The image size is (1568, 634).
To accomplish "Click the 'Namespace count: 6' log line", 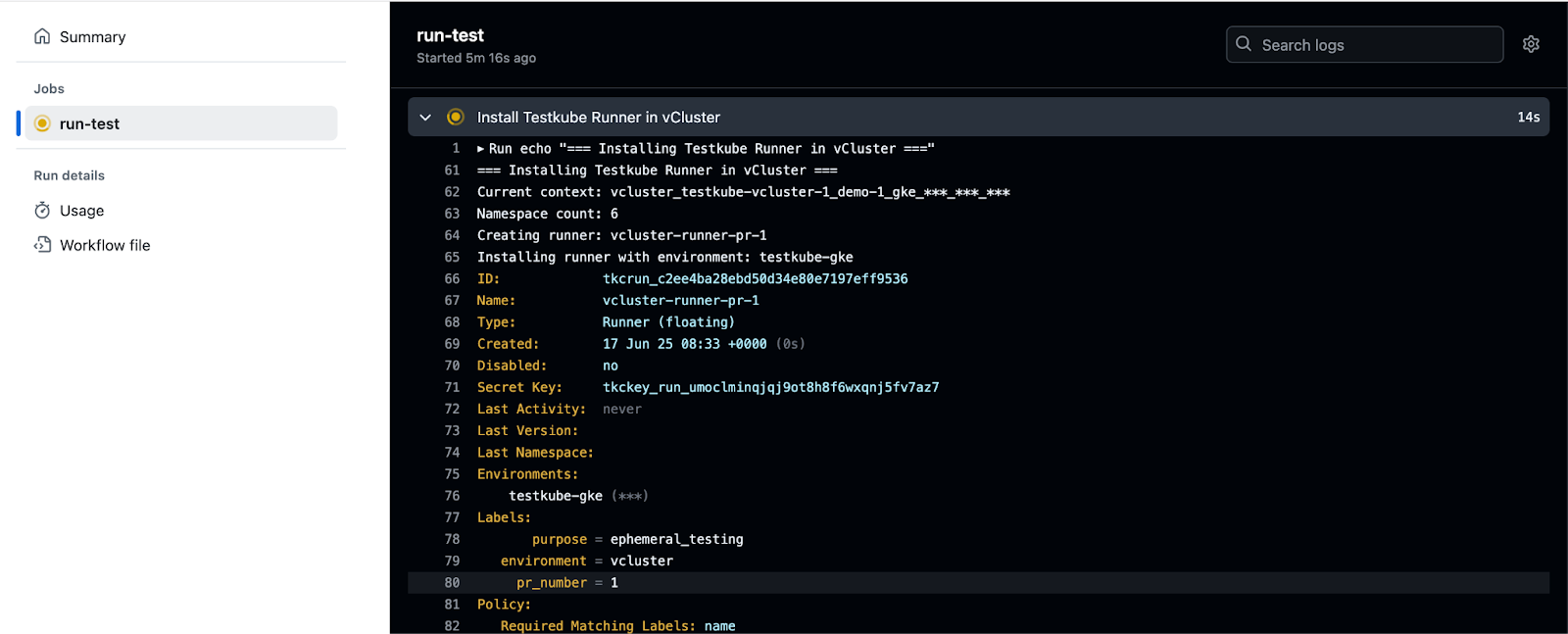I will (x=548, y=214).
